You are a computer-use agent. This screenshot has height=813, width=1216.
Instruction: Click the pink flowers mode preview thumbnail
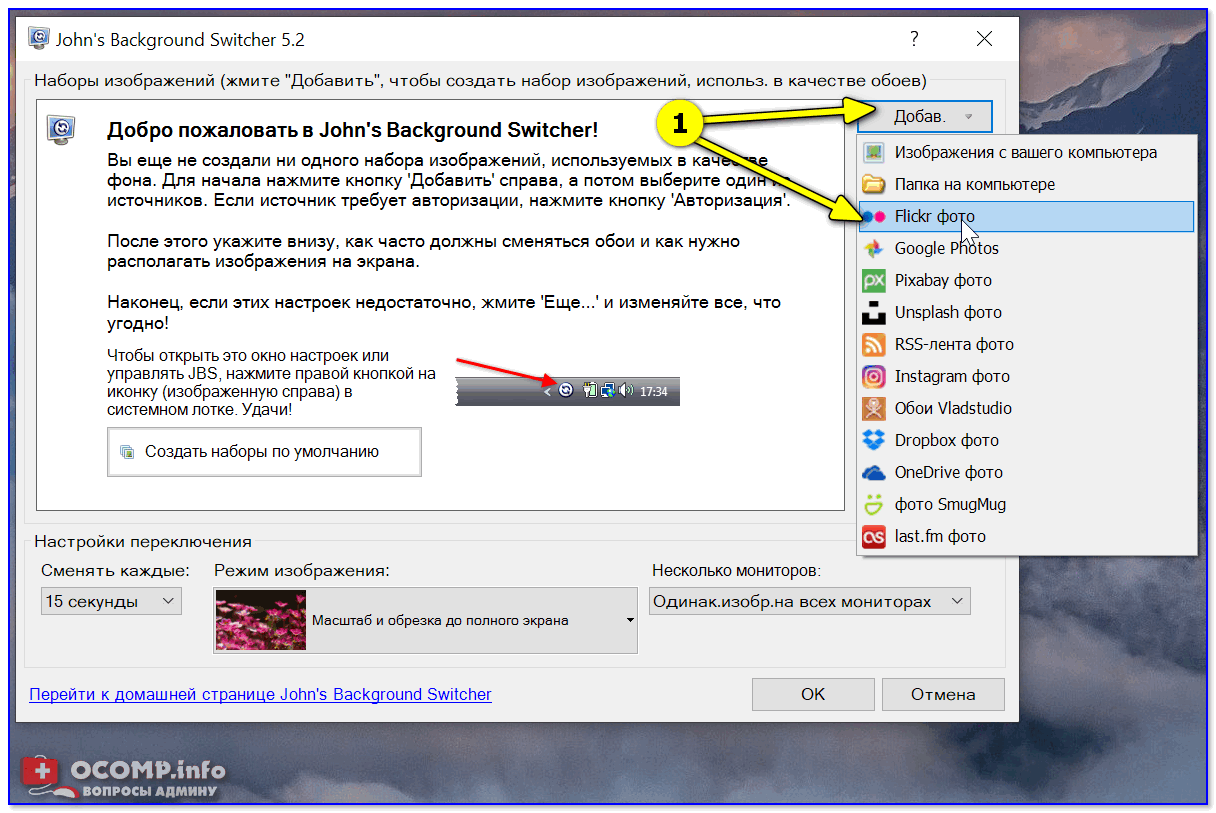(260, 620)
